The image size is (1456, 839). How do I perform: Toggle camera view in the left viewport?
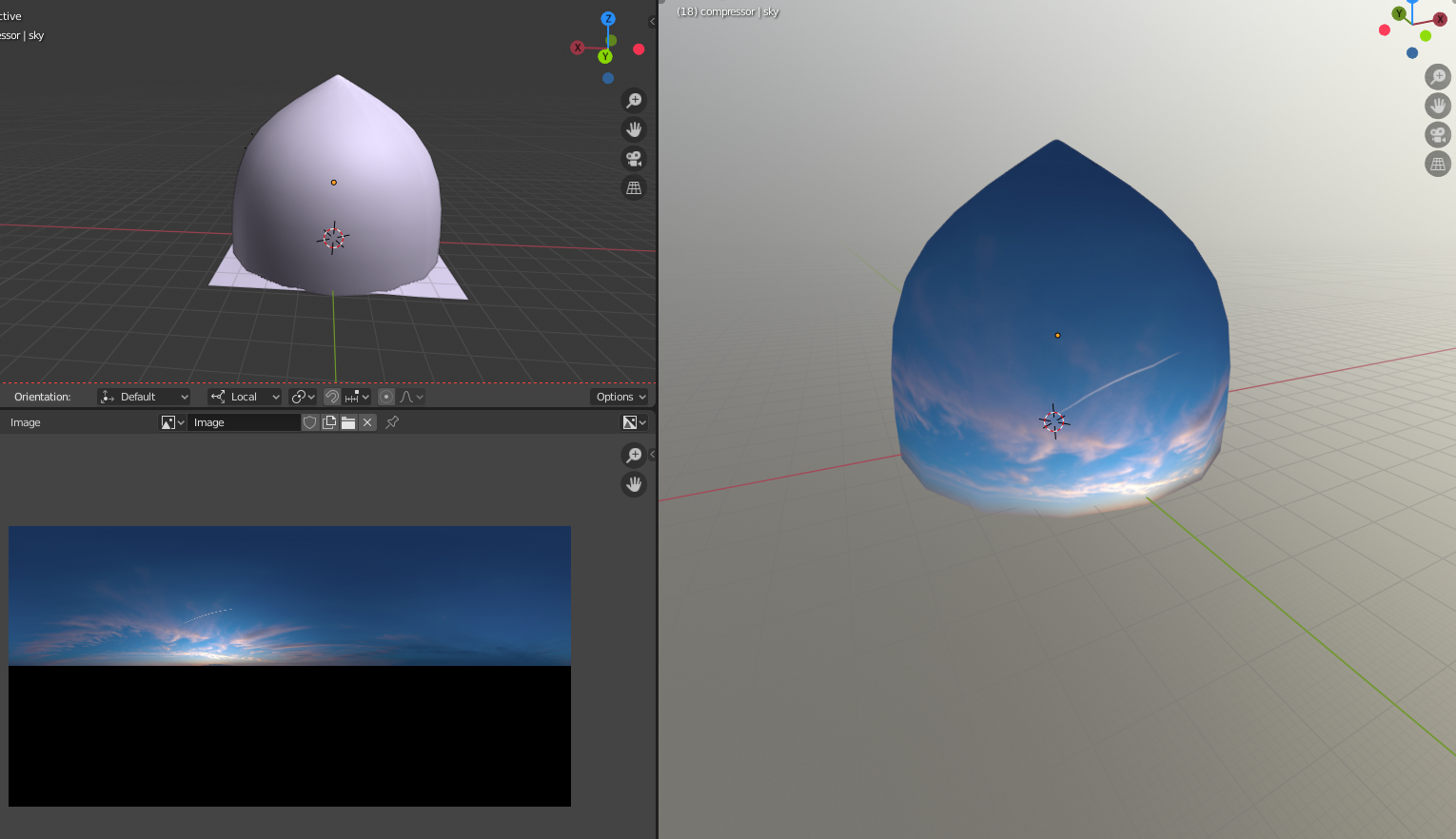634,159
